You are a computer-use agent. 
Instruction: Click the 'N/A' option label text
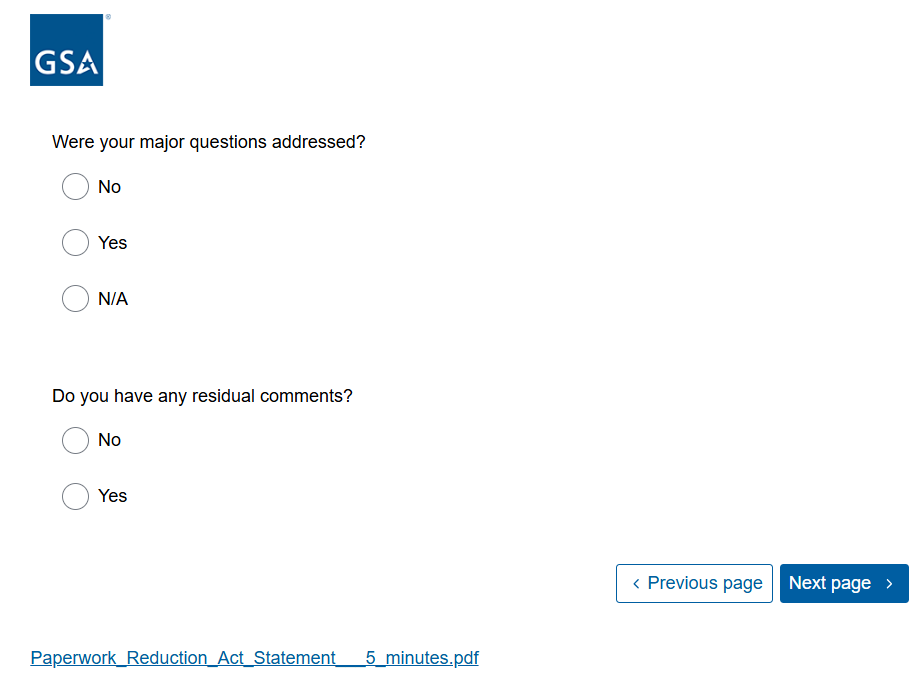113,299
